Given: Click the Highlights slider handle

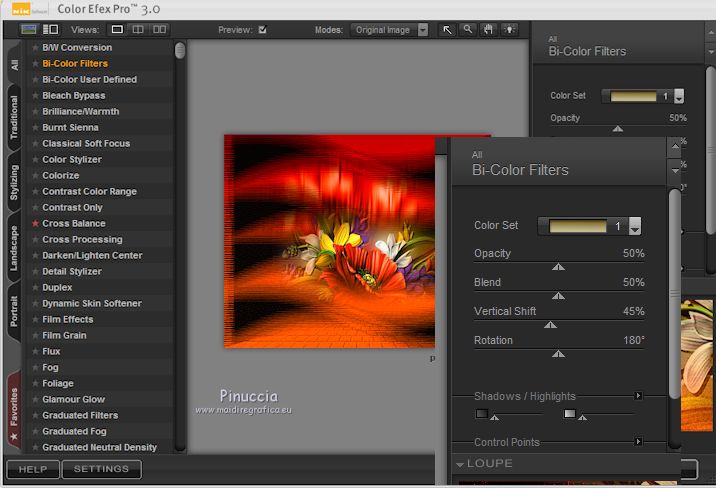Looking at the screenshot, I should [x=582, y=417].
